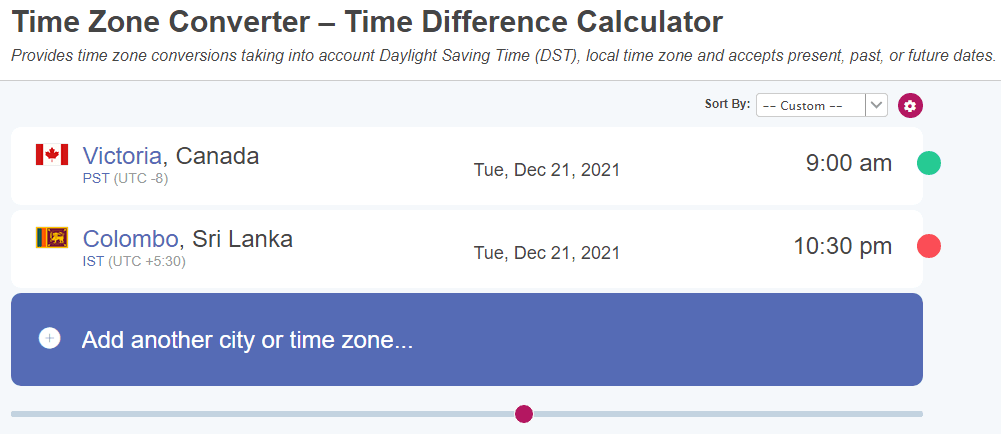Open the Victoria city link
The height and width of the screenshot is (434, 1001).
[x=122, y=156]
